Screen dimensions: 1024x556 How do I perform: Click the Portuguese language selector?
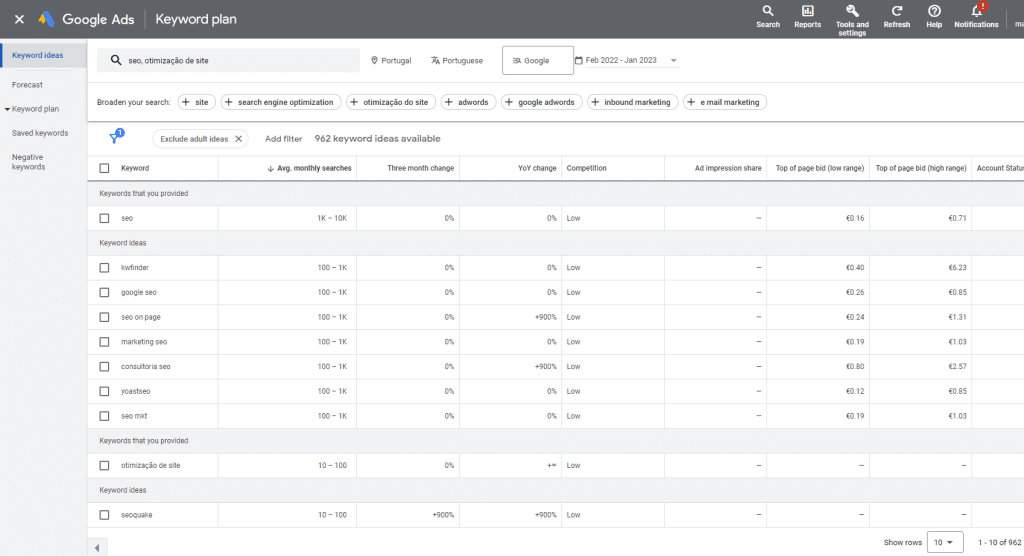[x=456, y=60]
